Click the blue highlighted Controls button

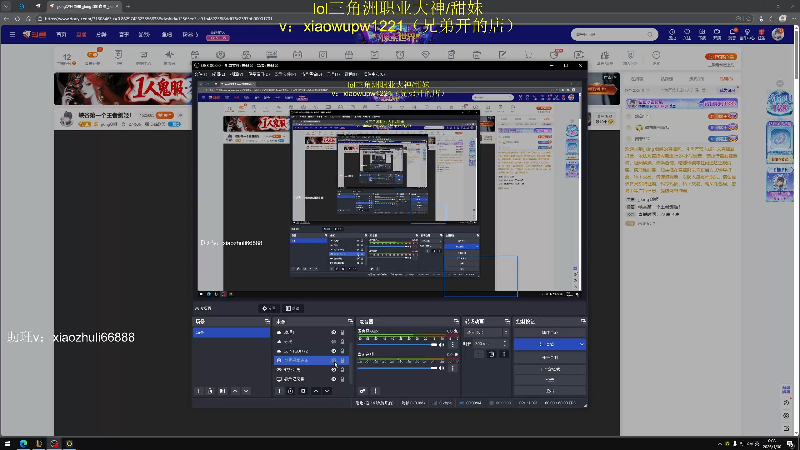549,344
